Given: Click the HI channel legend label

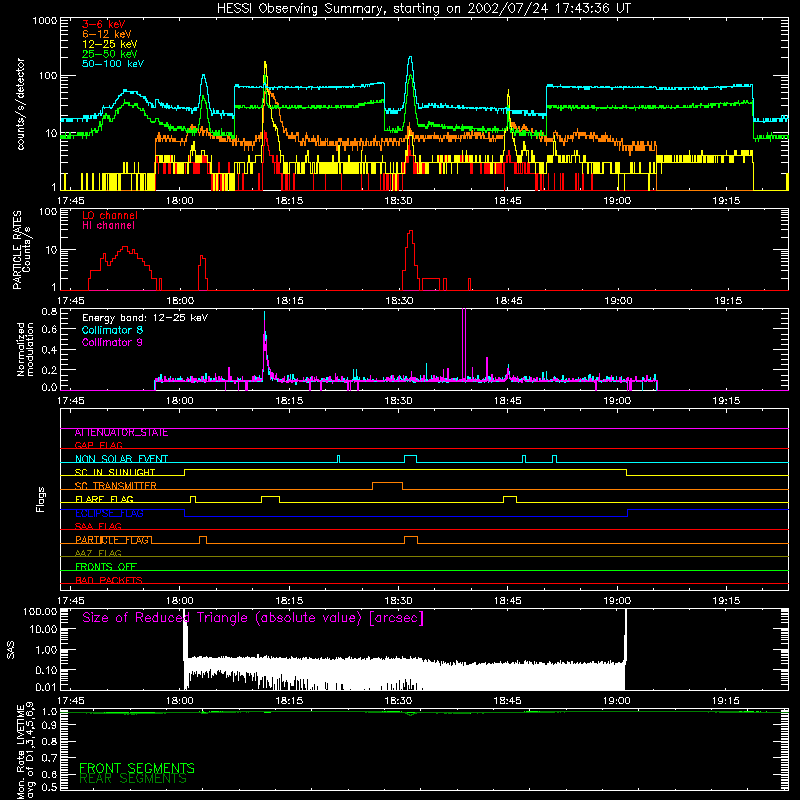Looking at the screenshot, I should point(109,226).
